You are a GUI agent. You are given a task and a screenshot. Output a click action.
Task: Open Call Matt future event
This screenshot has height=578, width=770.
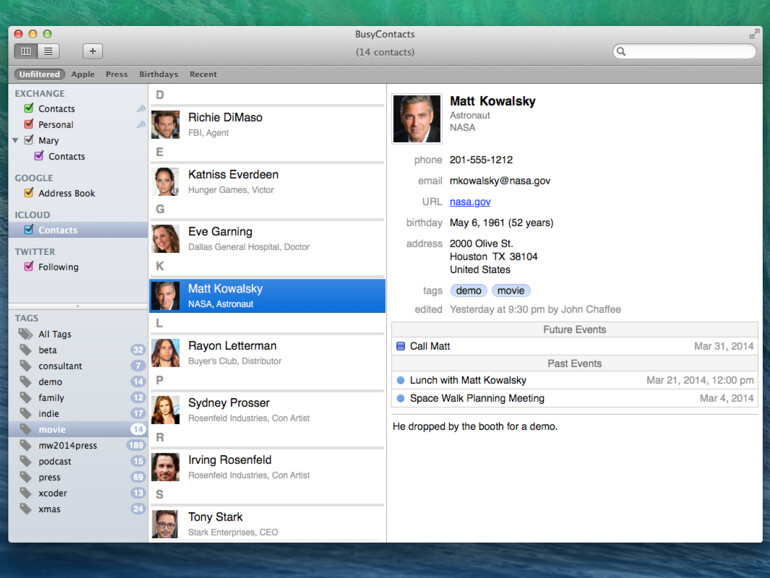(575, 346)
